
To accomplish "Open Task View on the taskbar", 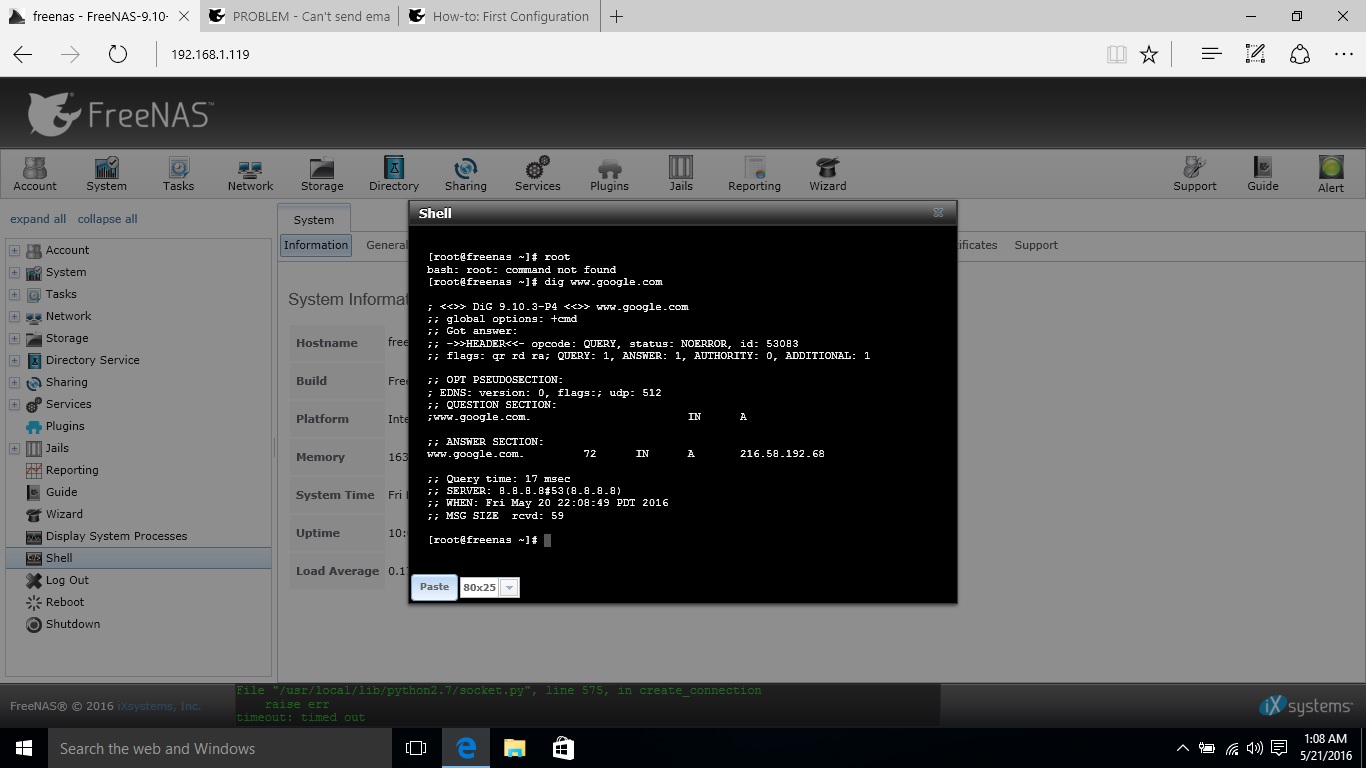I will tap(416, 748).
